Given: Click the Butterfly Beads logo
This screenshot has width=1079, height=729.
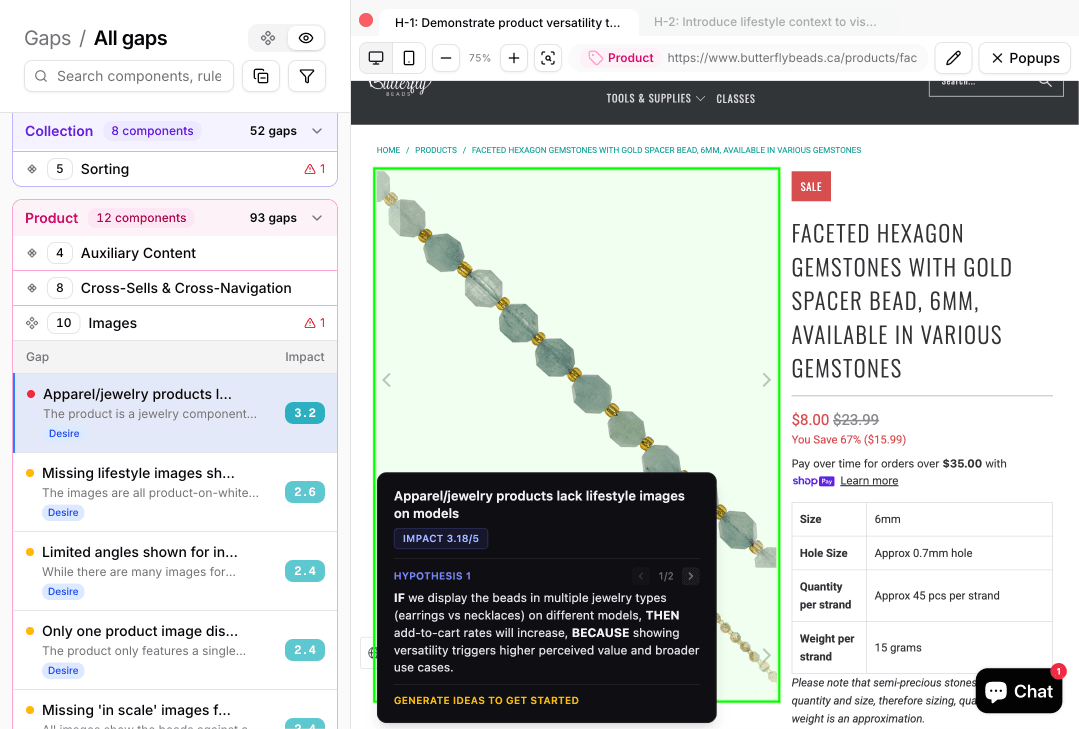Looking at the screenshot, I should click(x=400, y=87).
